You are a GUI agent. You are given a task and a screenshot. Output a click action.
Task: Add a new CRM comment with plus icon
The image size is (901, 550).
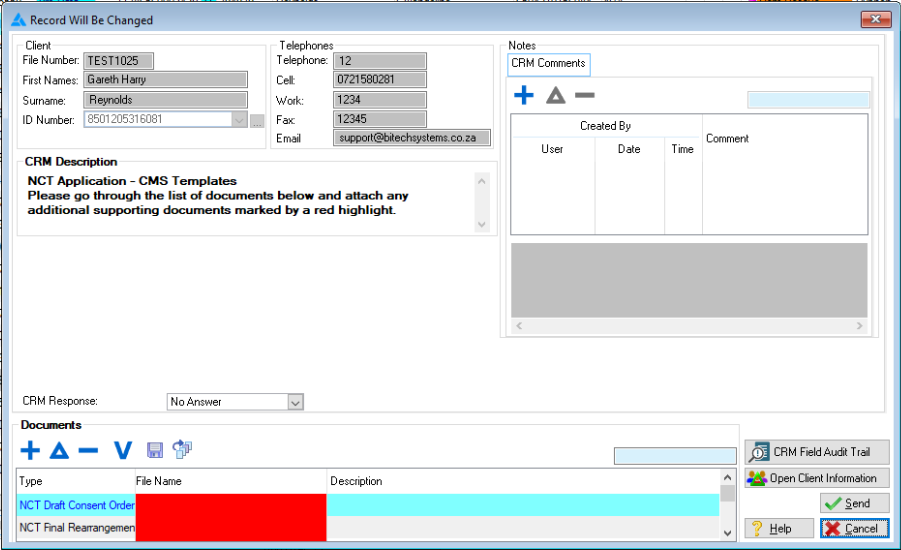[x=523, y=96]
